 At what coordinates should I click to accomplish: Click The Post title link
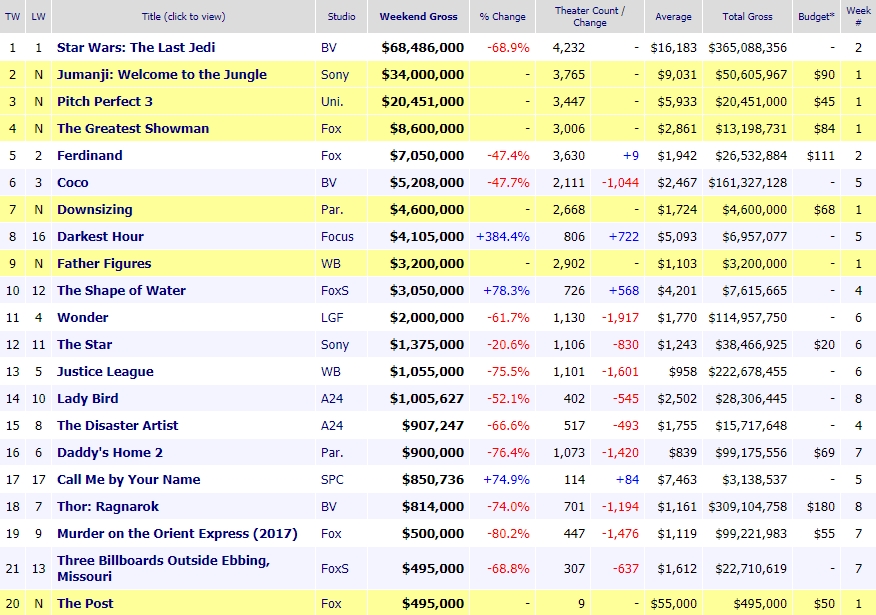85,603
